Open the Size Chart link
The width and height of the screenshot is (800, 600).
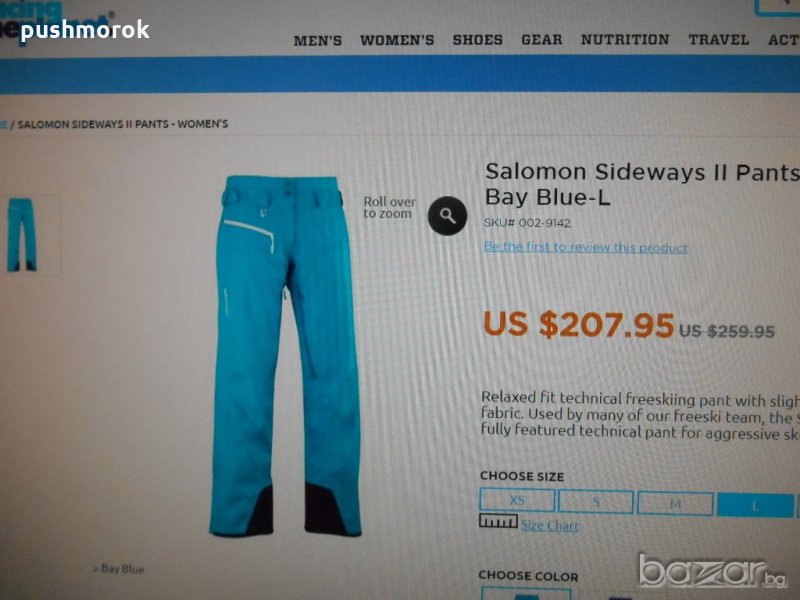(x=549, y=526)
